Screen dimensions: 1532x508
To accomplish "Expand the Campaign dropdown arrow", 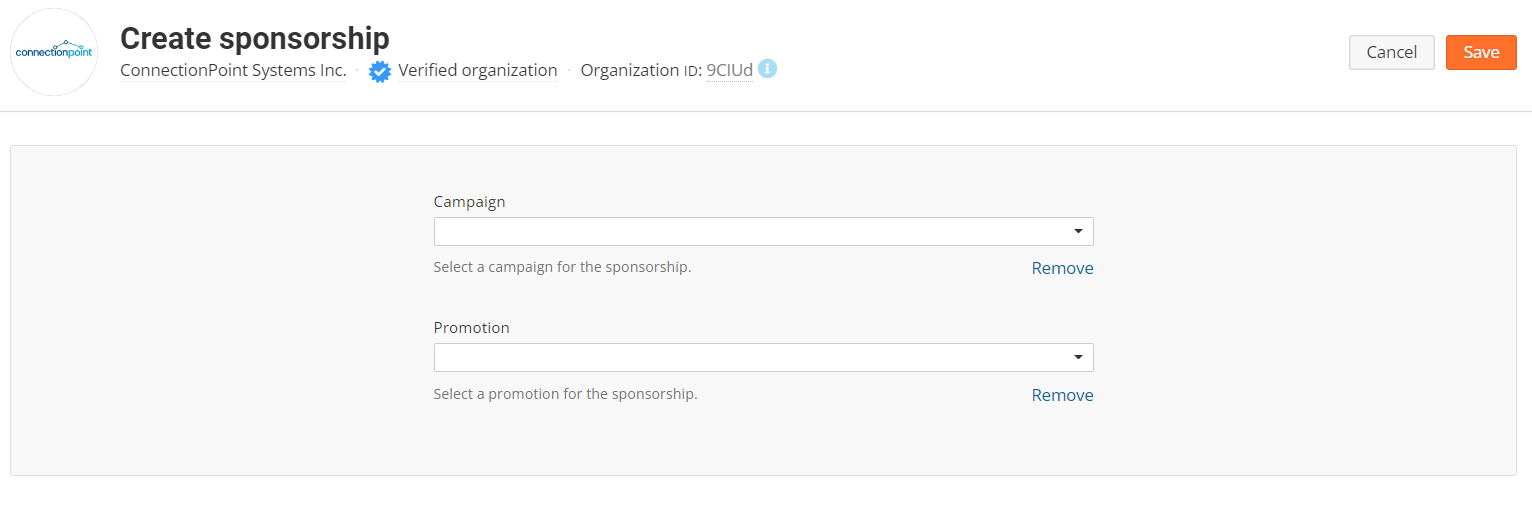I will point(1078,231).
